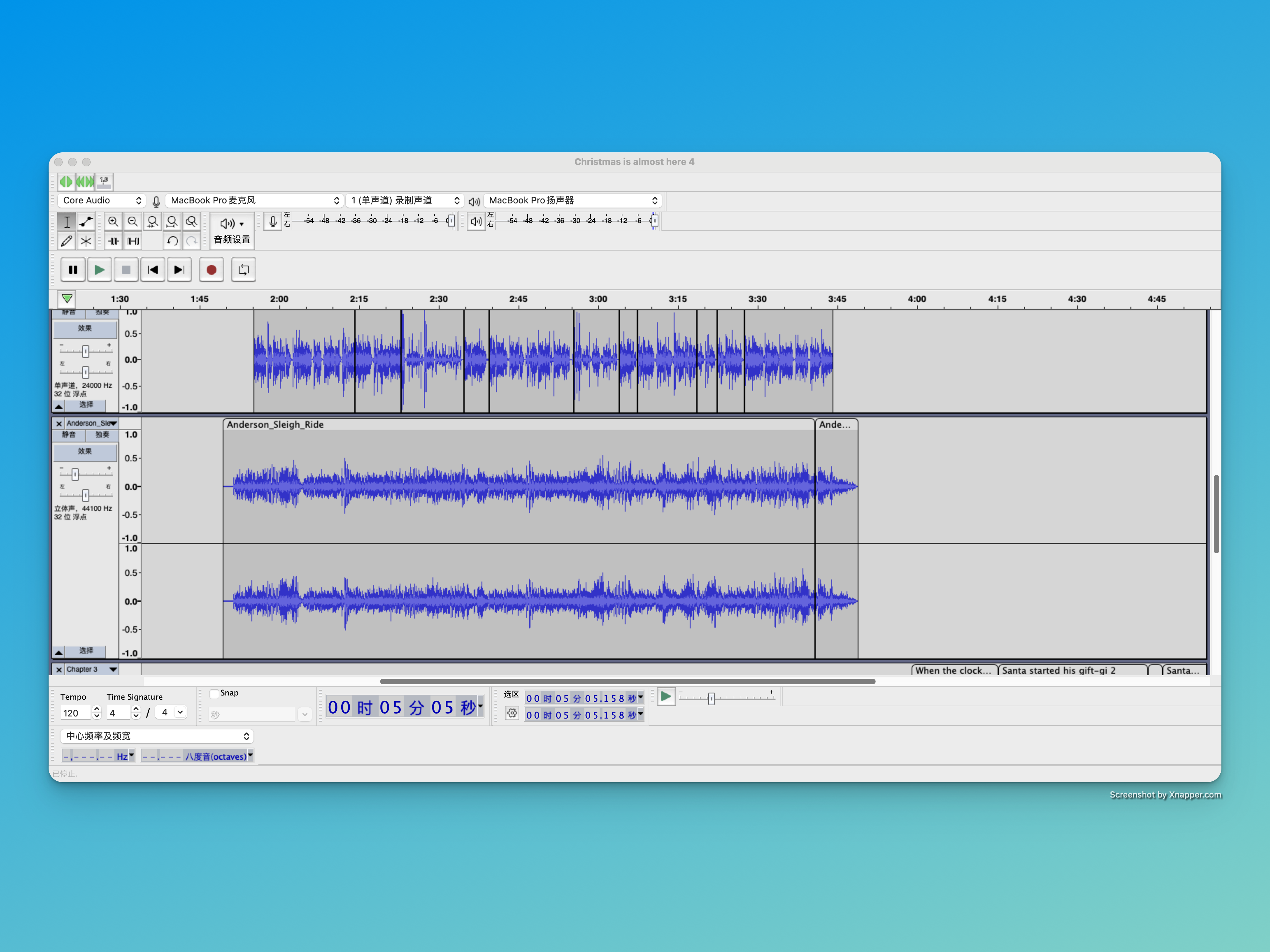Click the Anderson_Sle track pan slider
This screenshot has width=1270, height=952.
[86, 495]
